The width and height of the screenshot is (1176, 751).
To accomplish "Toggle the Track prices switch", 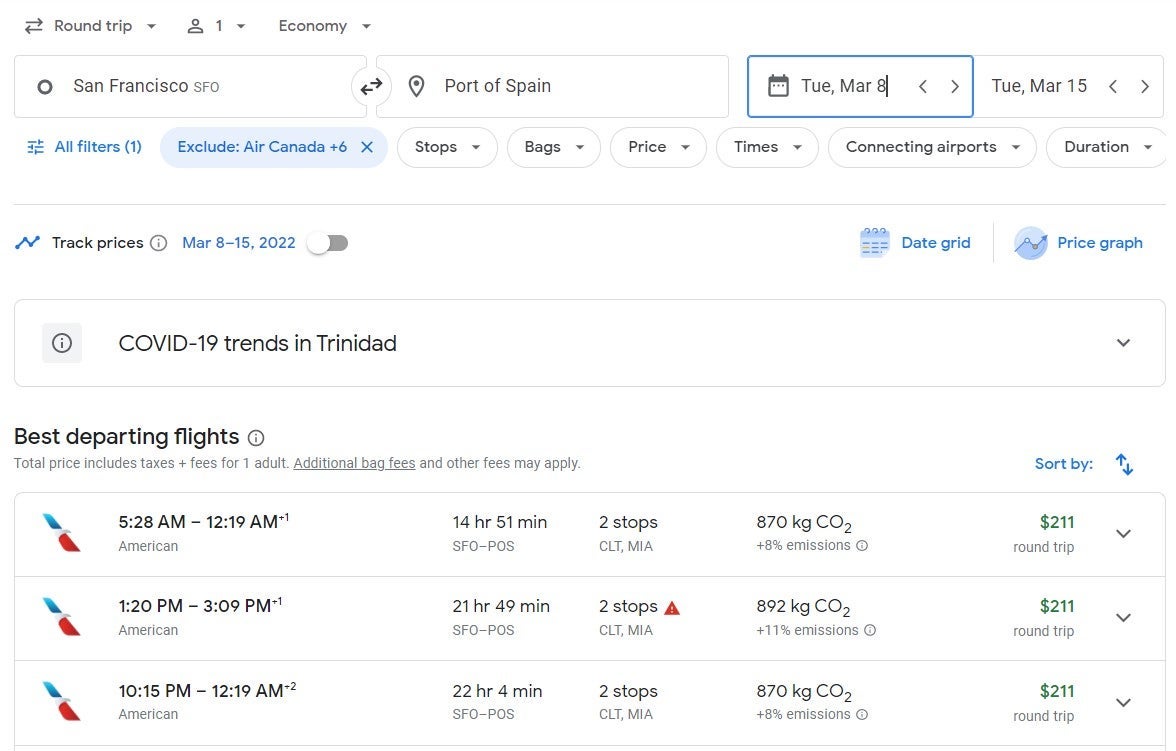I will click(328, 243).
